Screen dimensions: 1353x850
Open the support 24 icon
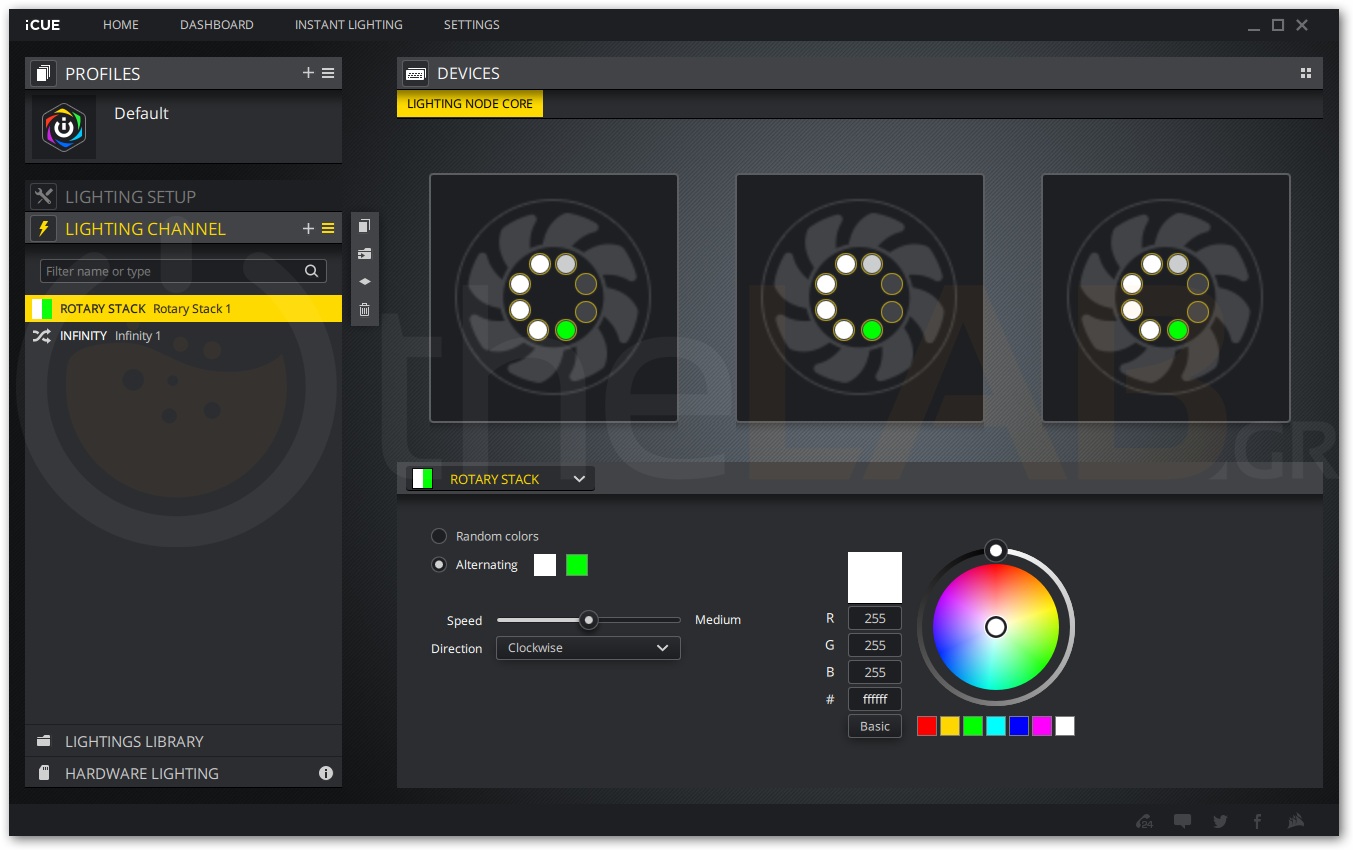point(1145,822)
